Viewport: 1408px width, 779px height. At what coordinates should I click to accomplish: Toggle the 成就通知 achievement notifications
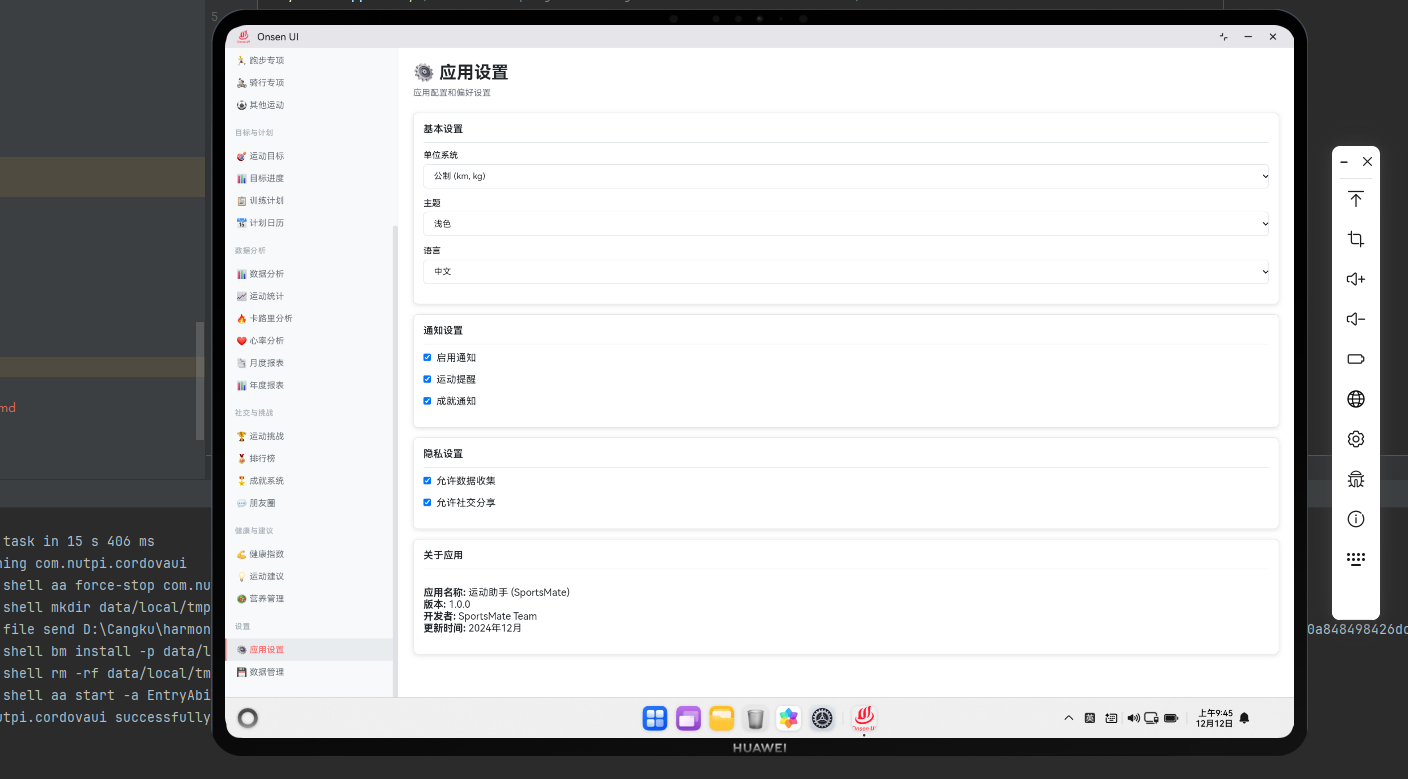[x=427, y=400]
